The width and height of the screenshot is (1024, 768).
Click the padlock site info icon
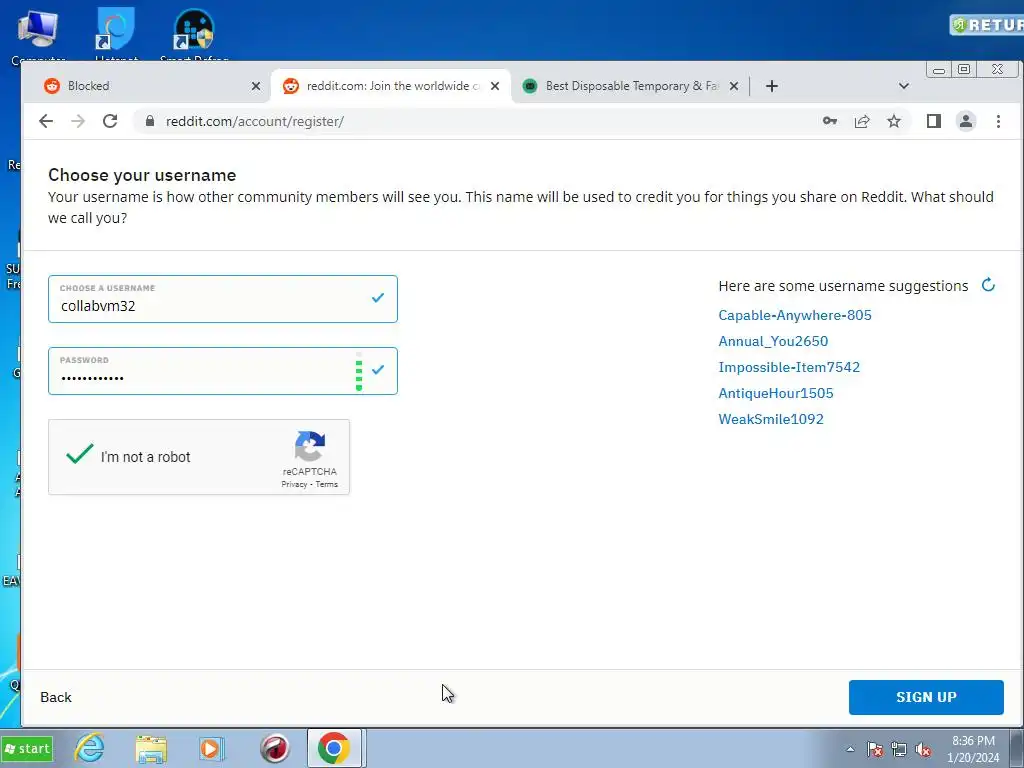(150, 121)
